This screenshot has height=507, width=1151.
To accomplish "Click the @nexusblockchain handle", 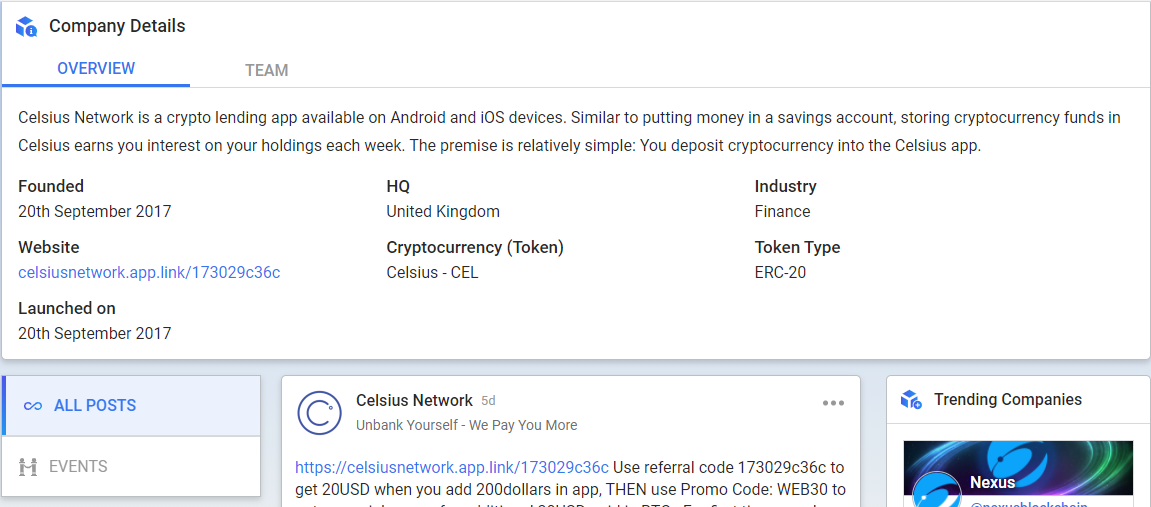I will pyautogui.click(x=1028, y=503).
